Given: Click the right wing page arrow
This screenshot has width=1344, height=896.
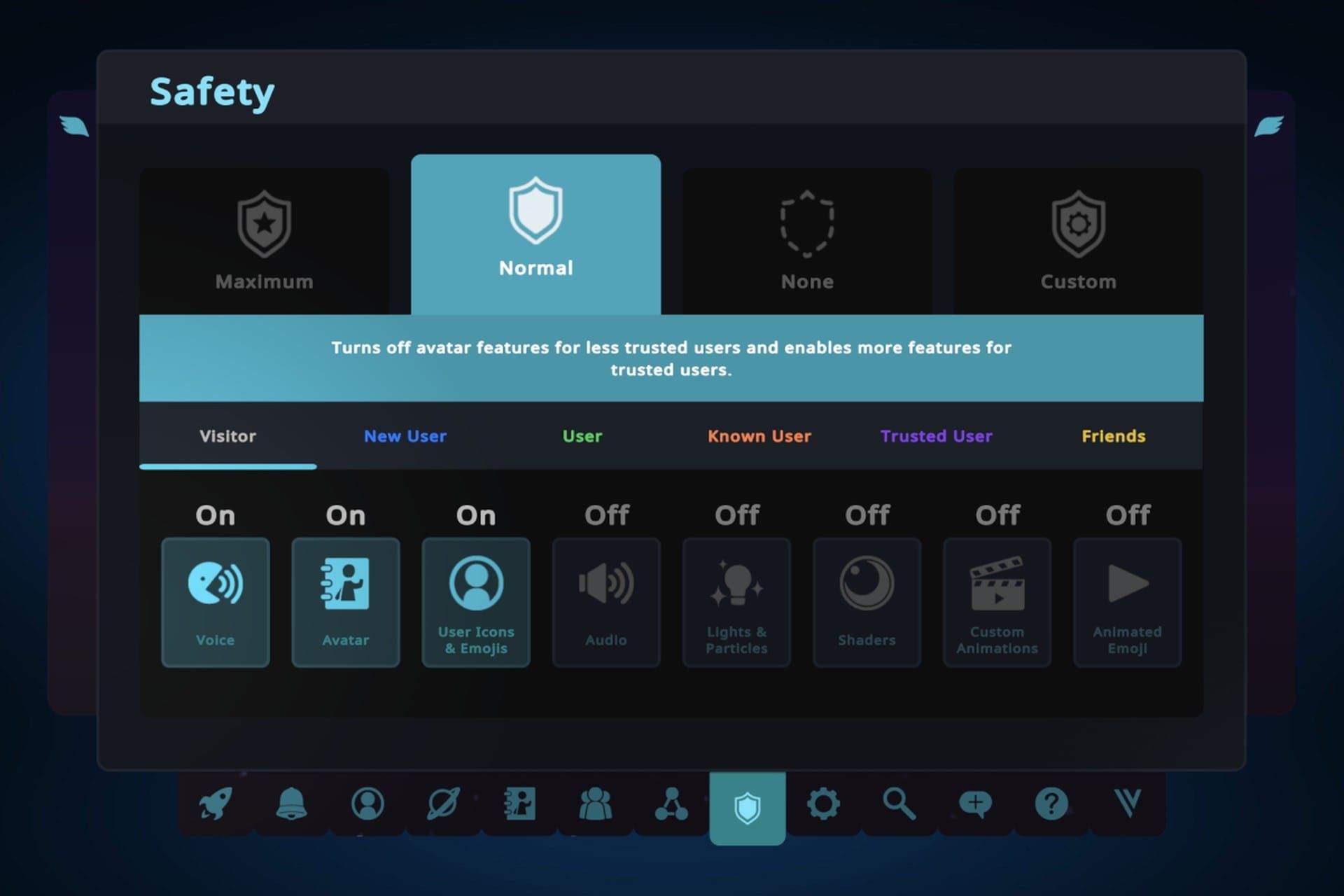Looking at the screenshot, I should [1268, 127].
